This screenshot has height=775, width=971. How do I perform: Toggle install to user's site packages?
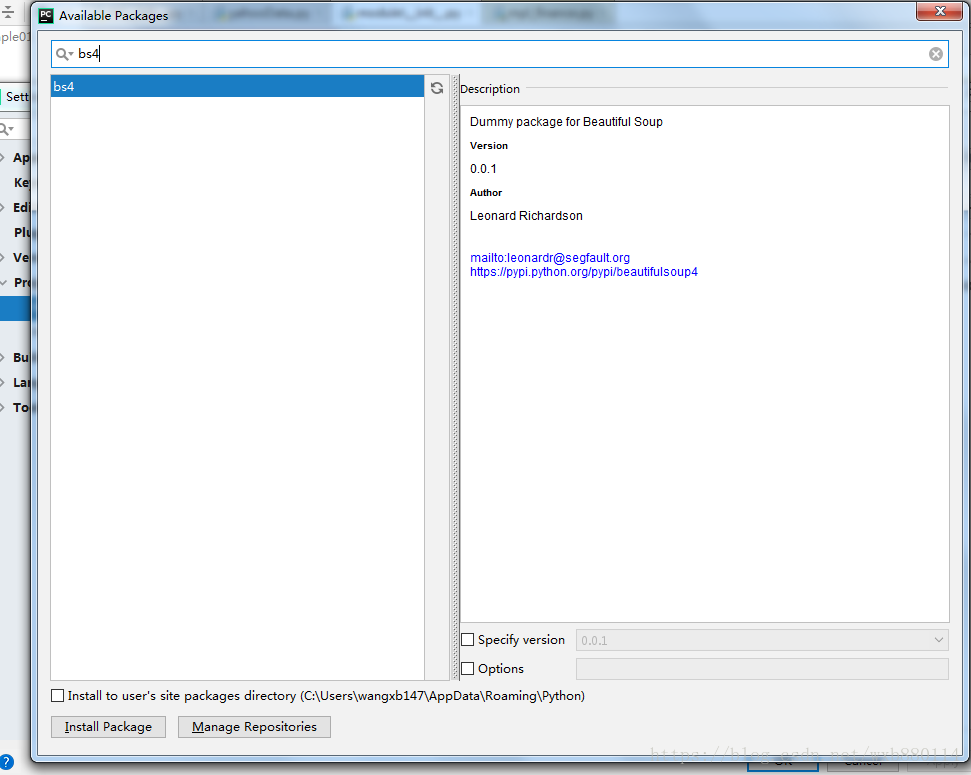click(58, 696)
